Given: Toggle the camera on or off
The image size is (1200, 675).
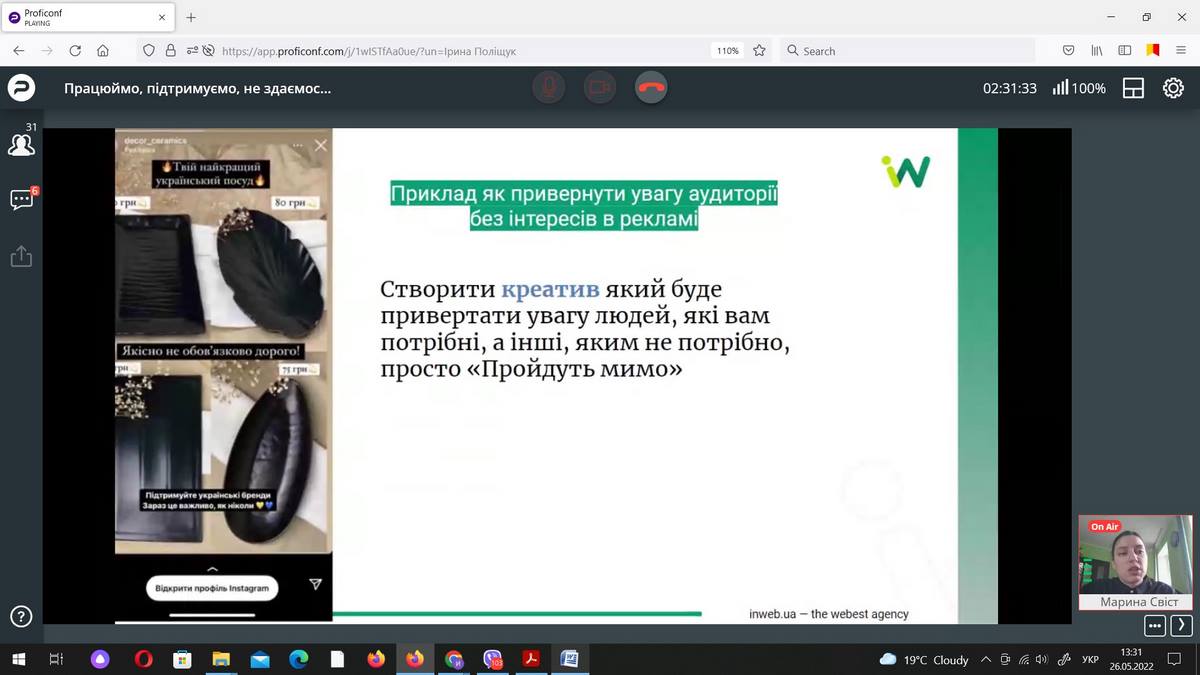Looking at the screenshot, I should 599,88.
